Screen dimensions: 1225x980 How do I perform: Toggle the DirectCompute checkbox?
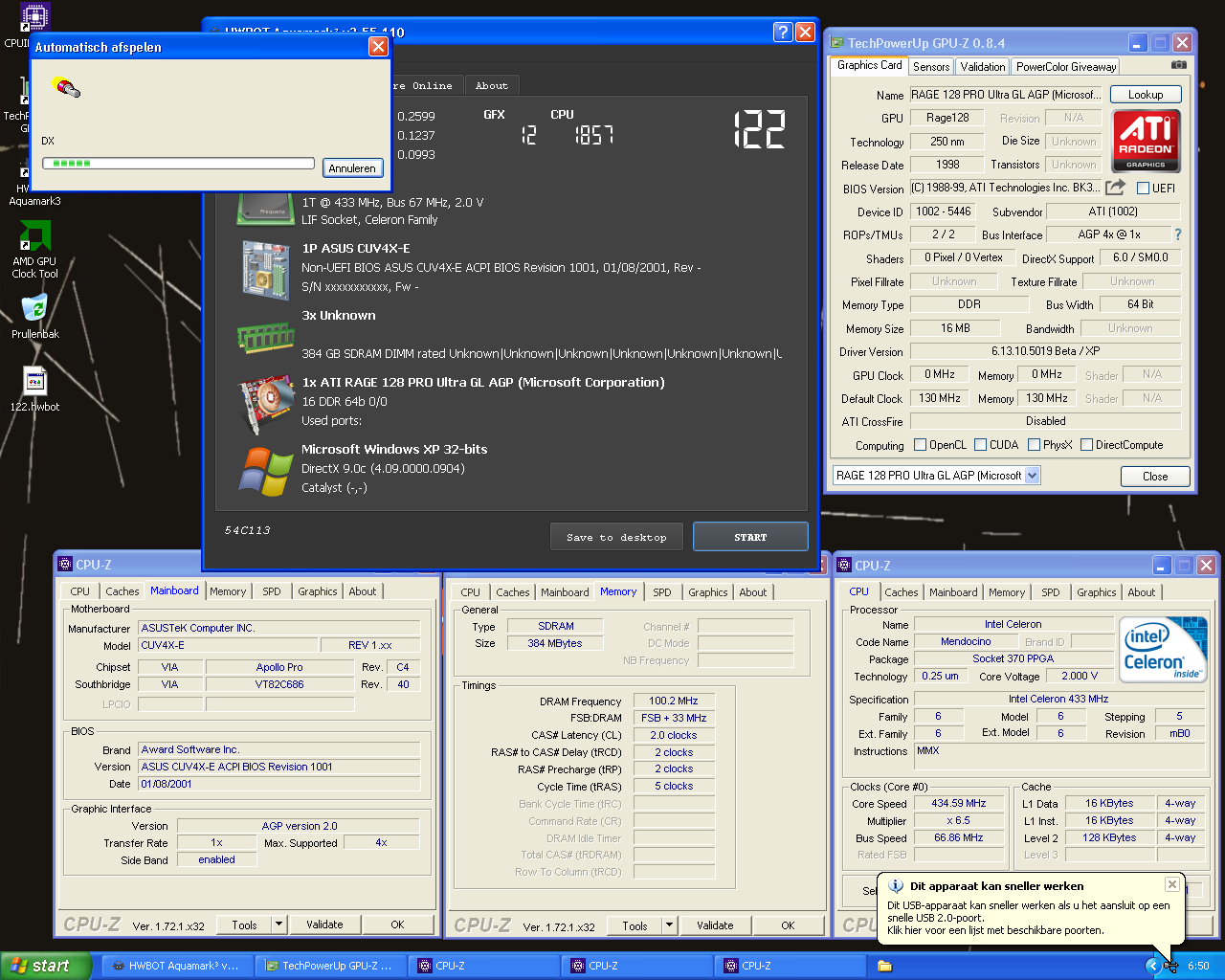[x=1086, y=445]
